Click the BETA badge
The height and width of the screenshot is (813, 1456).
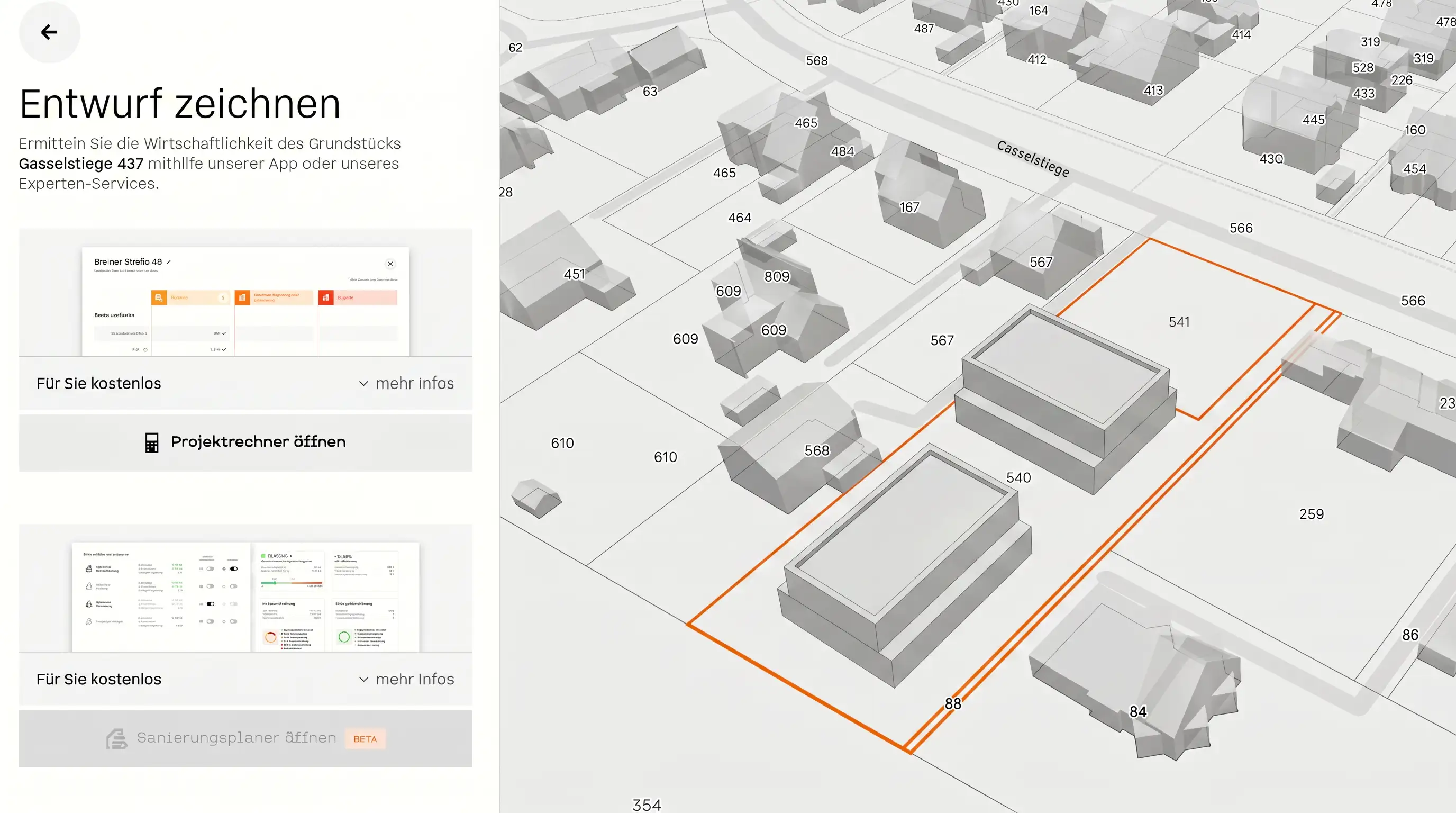365,739
